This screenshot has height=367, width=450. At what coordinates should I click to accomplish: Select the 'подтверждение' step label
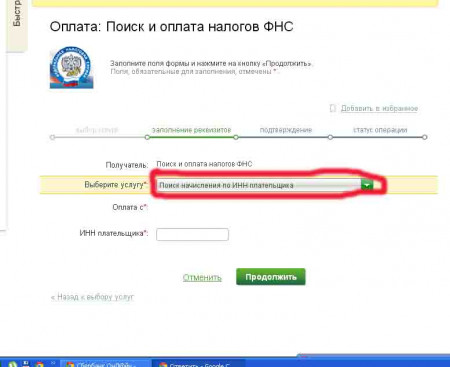click(x=286, y=130)
